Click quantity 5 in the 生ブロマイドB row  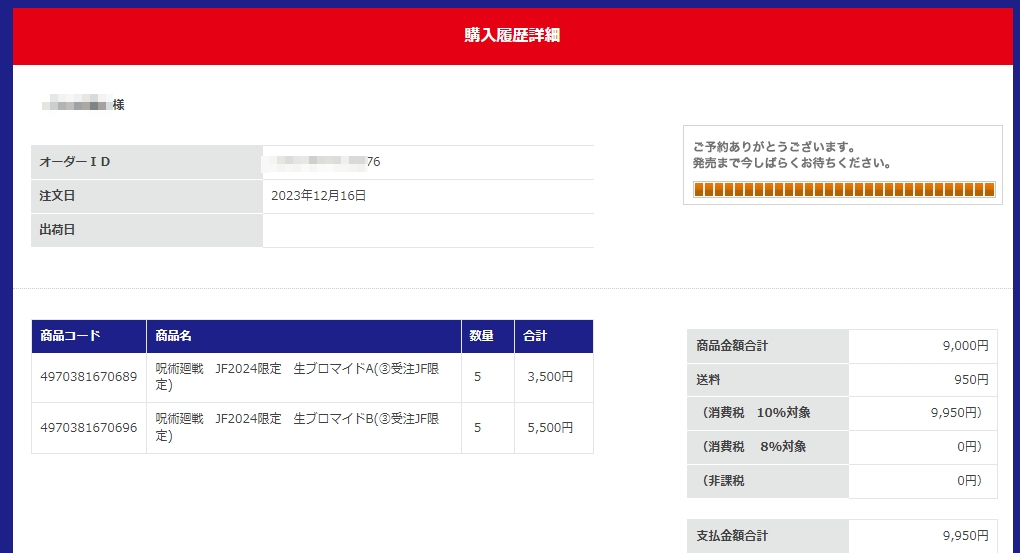pyautogui.click(x=477, y=427)
